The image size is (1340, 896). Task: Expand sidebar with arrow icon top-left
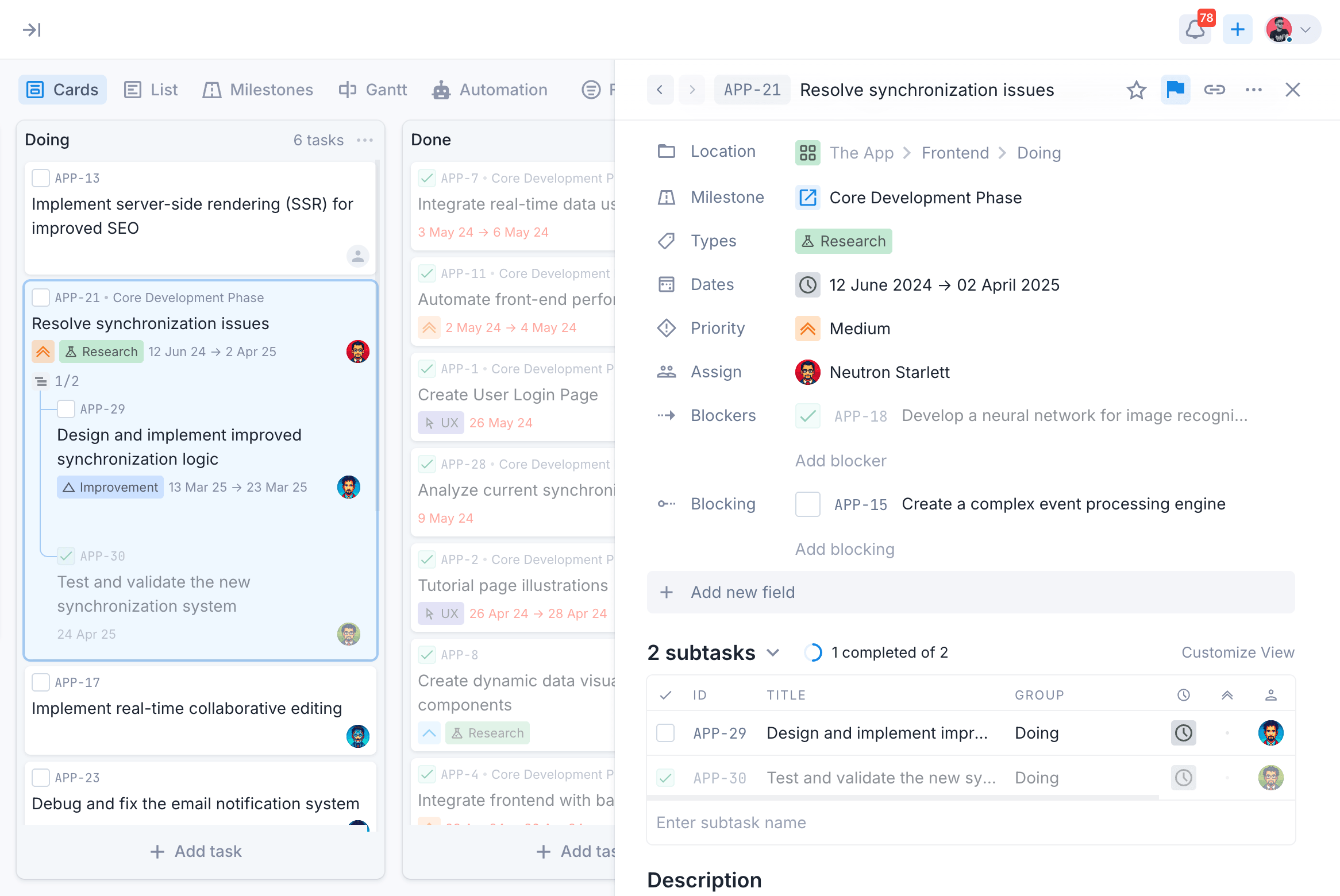(32, 30)
